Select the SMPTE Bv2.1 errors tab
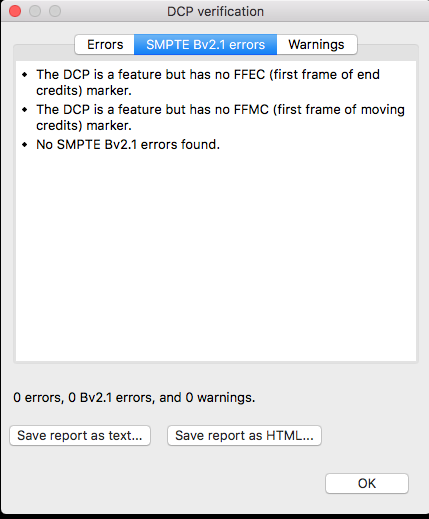The image size is (429, 519). point(205,45)
